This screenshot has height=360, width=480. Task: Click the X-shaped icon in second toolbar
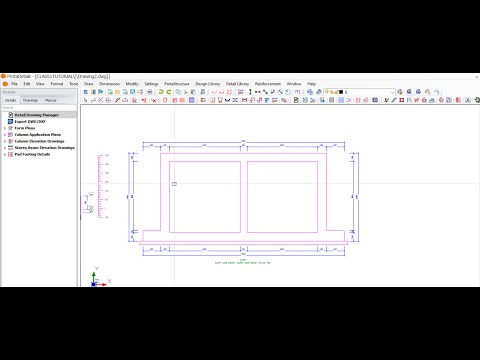101,100
